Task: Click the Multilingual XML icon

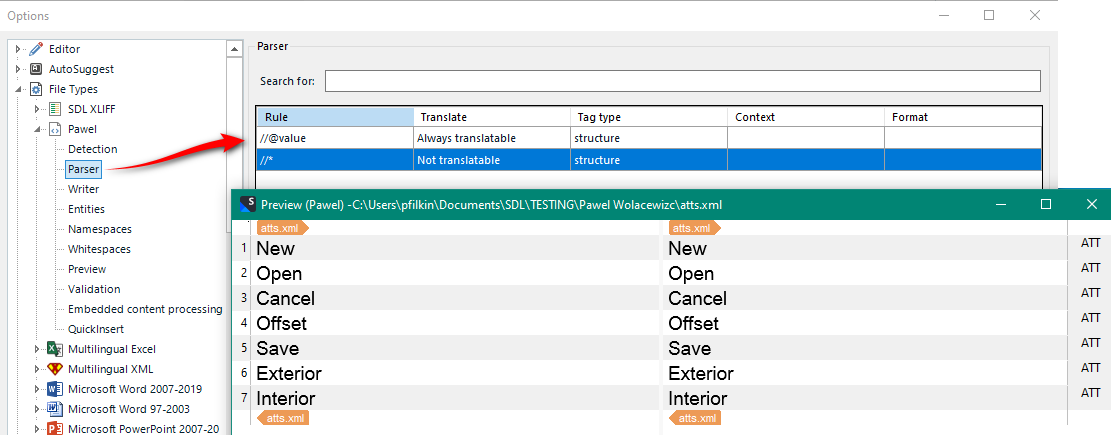Action: click(55, 368)
